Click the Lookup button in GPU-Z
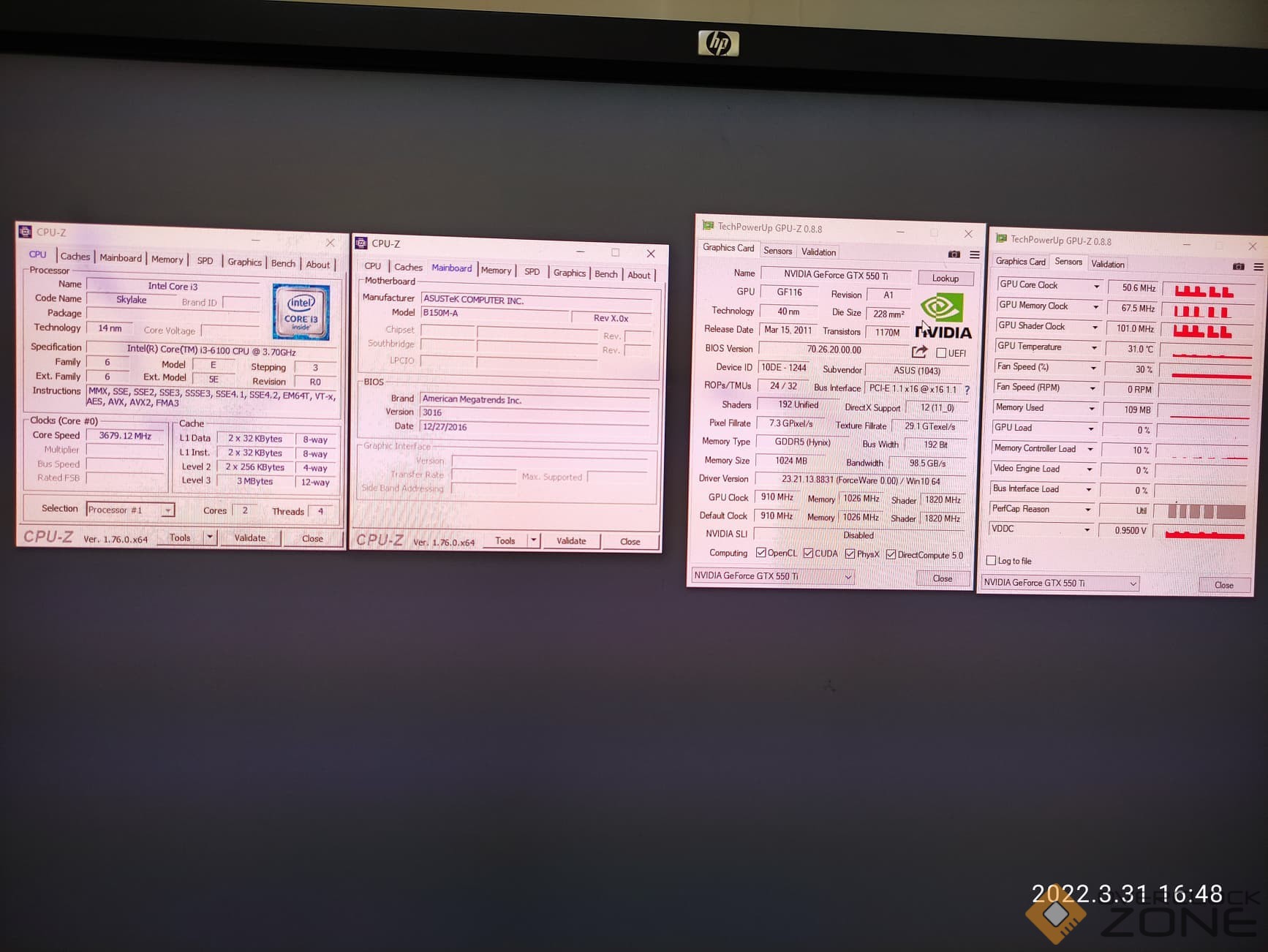 click(x=945, y=279)
